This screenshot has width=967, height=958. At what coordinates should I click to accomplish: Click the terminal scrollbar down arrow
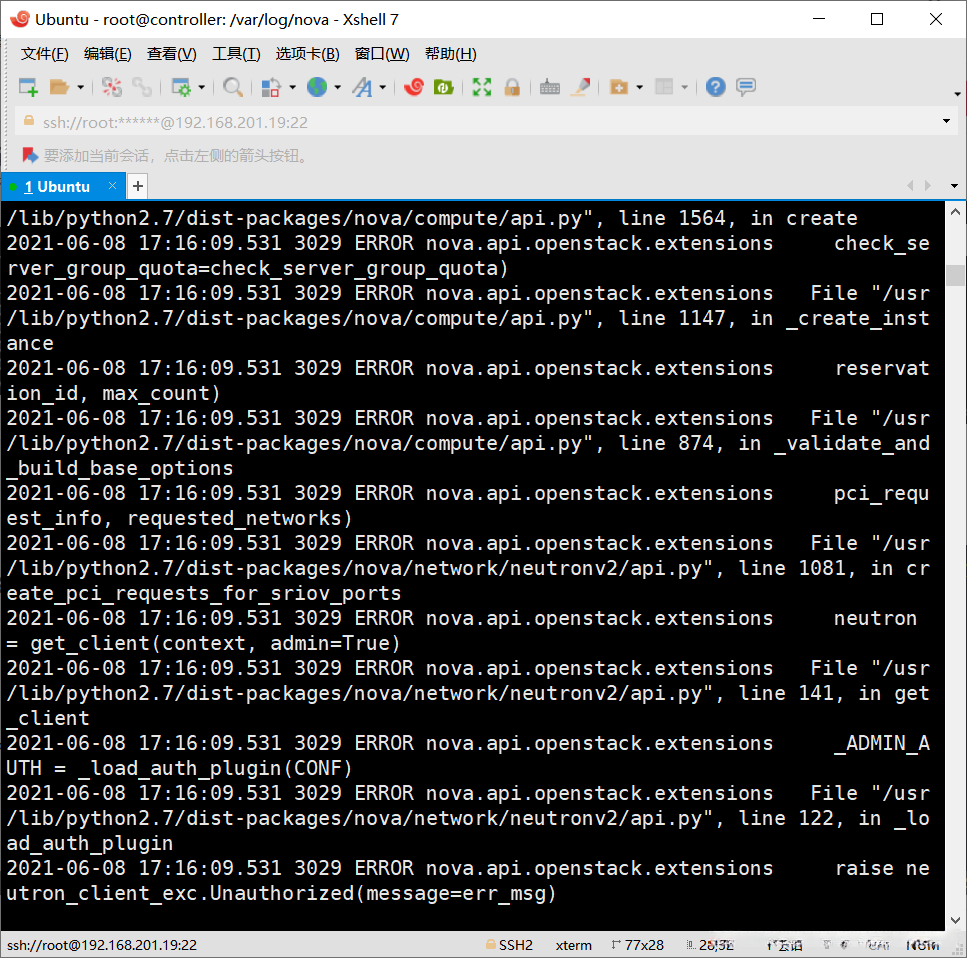(x=955, y=920)
